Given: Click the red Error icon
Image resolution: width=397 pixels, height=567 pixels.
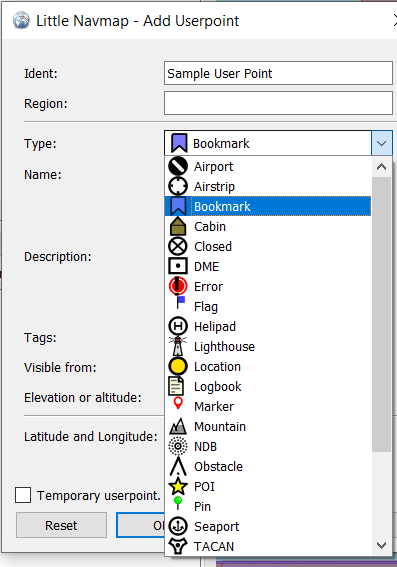Looking at the screenshot, I should pos(178,286).
